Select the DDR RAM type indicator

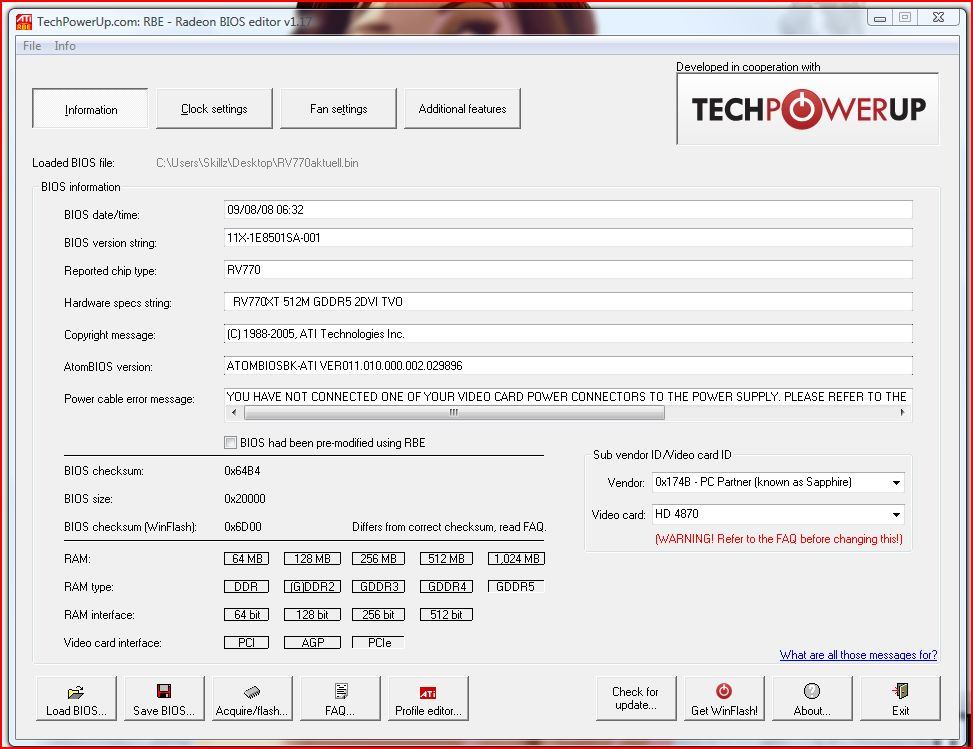246,586
